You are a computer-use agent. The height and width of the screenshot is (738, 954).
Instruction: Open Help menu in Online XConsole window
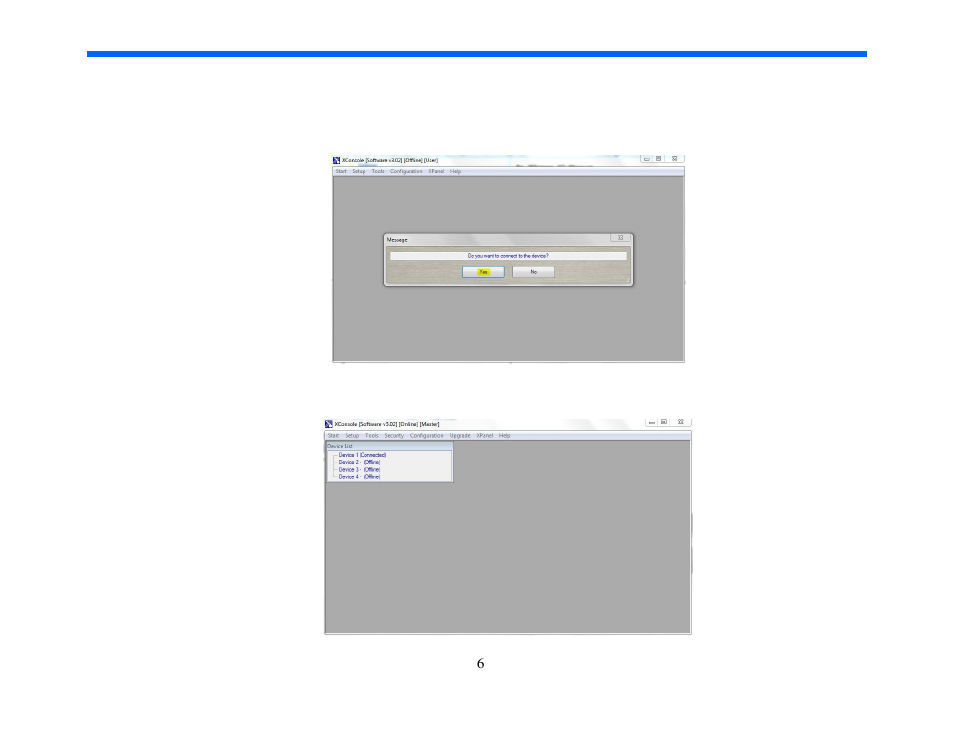pos(504,436)
